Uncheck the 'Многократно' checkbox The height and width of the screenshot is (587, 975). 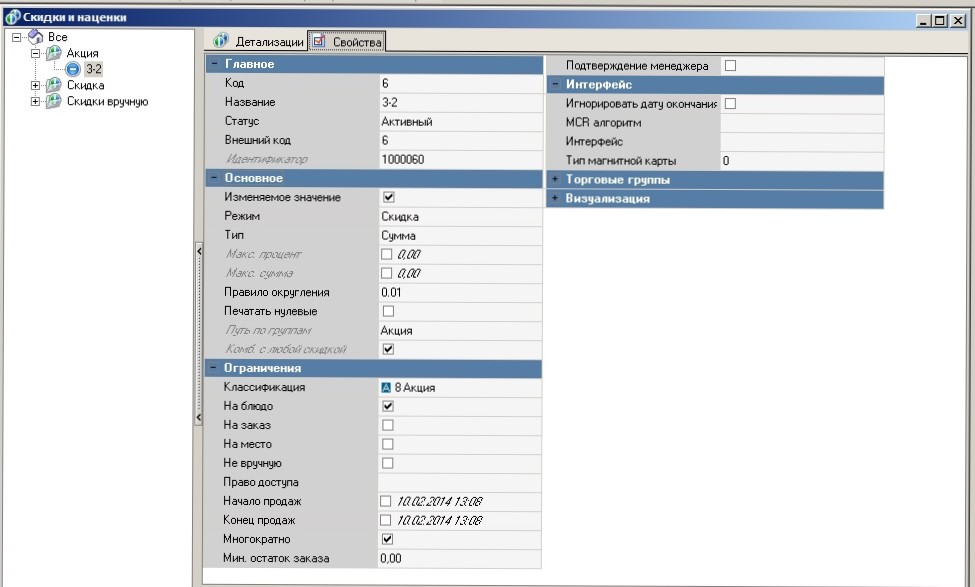coord(388,539)
